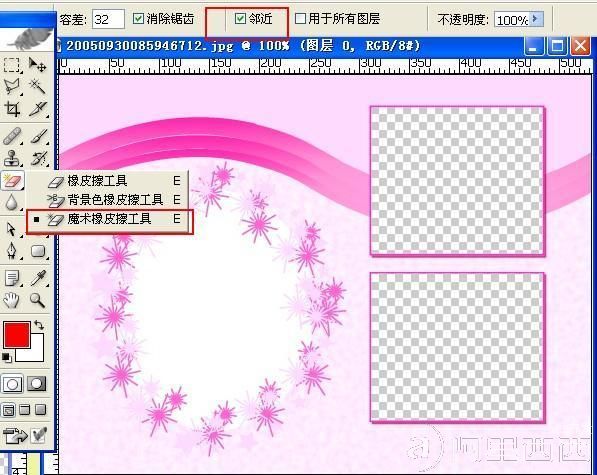Select the Move tool
597x475 pixels.
[38, 65]
